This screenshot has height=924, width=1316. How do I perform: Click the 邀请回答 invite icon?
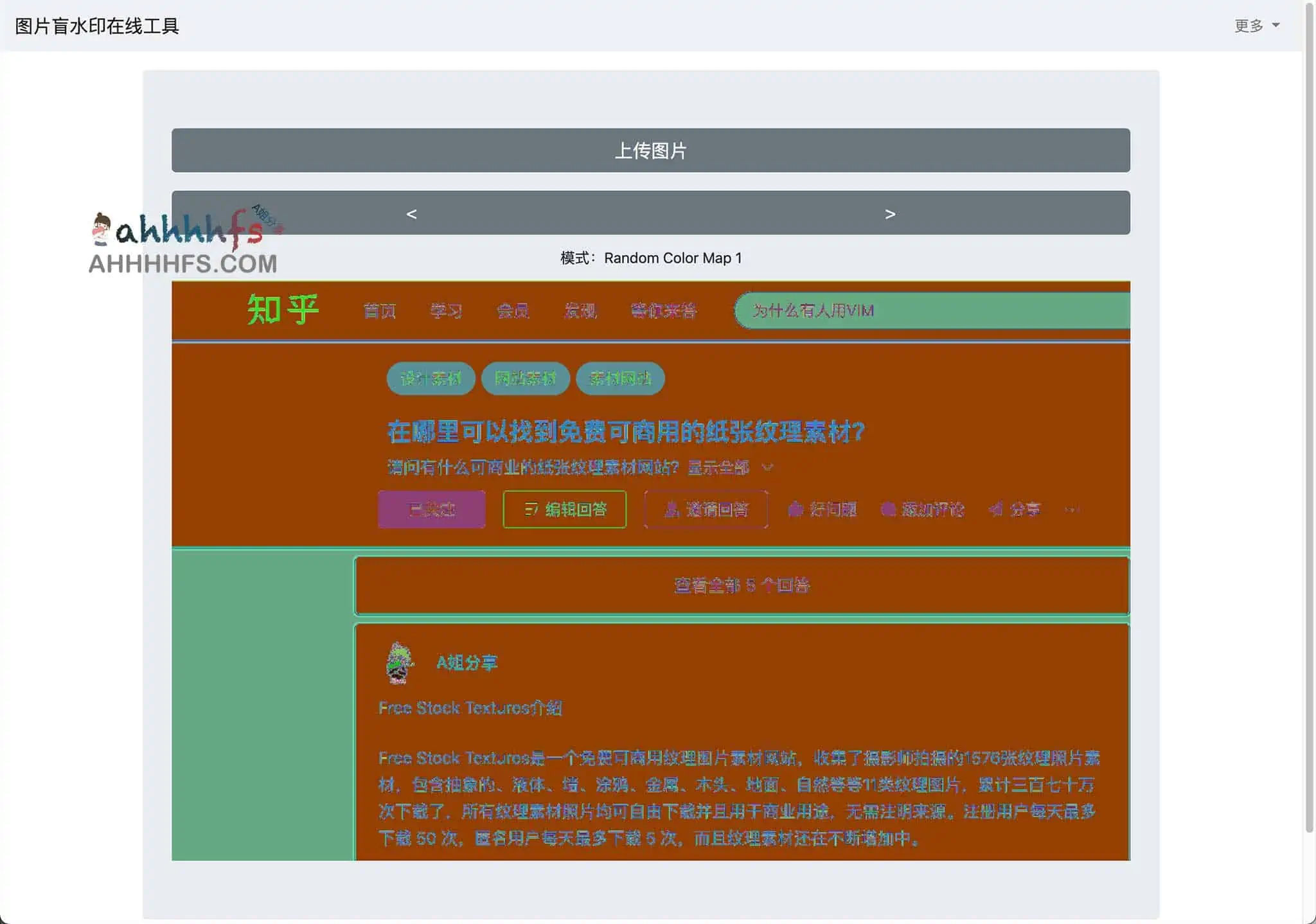tap(670, 510)
